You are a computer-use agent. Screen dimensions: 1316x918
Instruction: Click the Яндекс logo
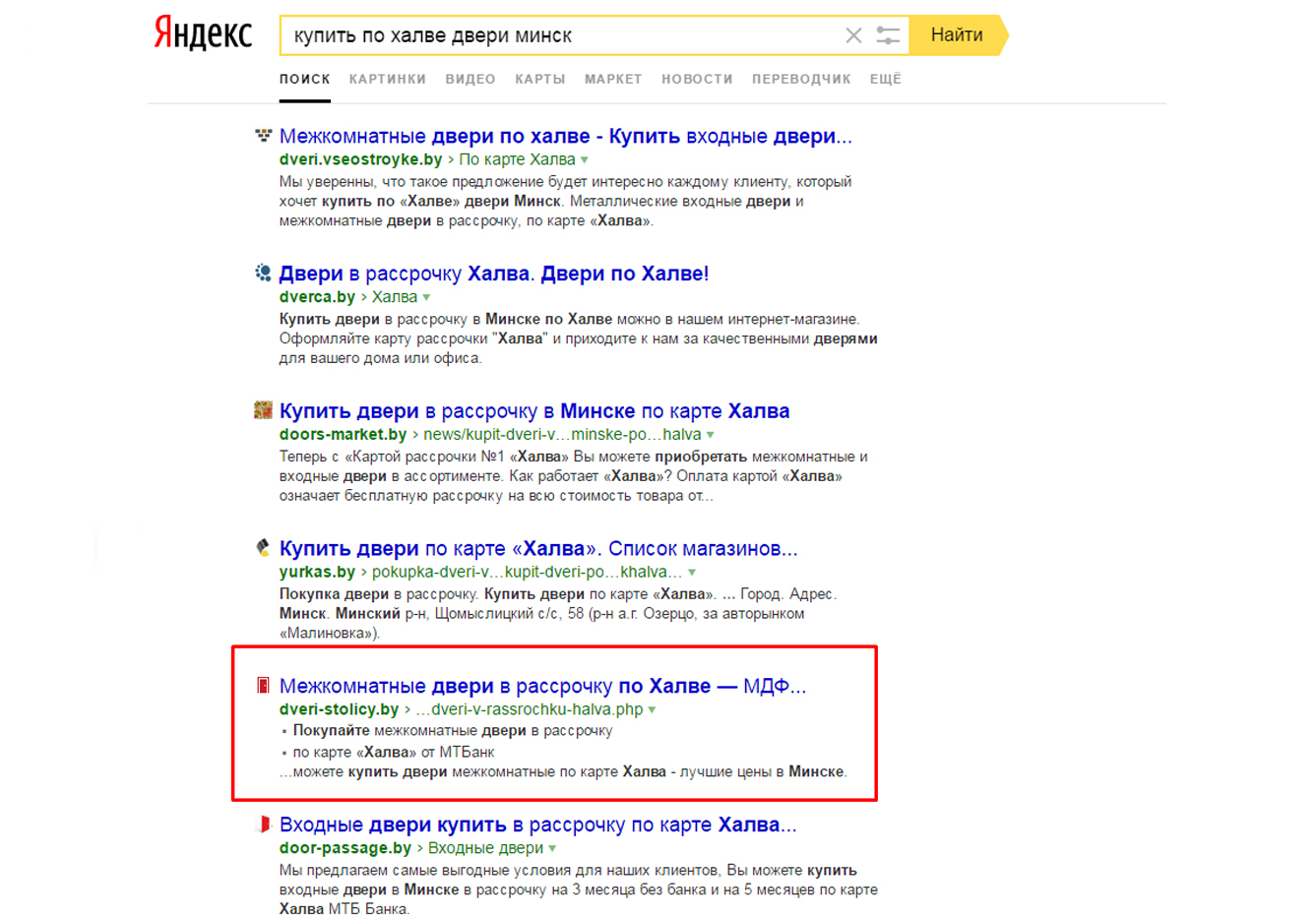pyautogui.click(x=203, y=34)
